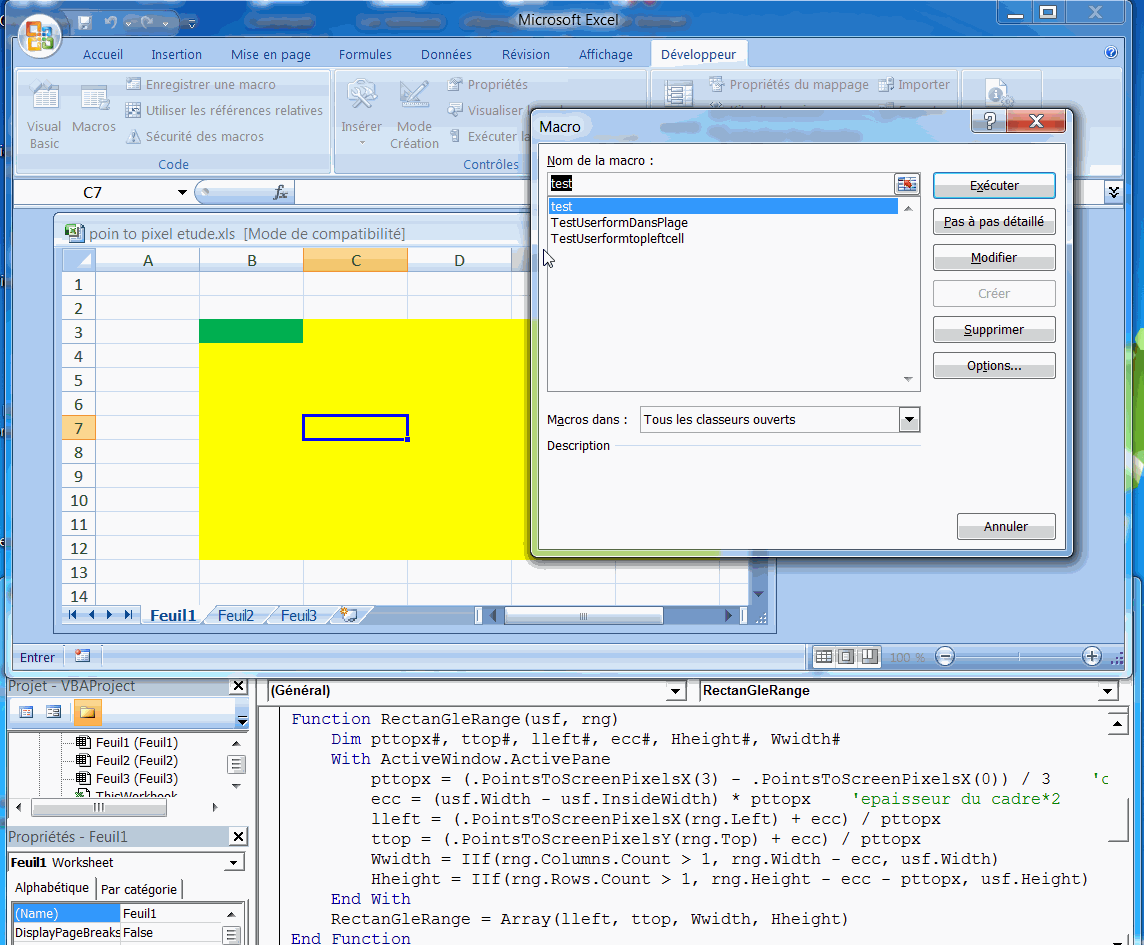Click the zoom slider center marker
Screen dimensions: 1144x945
[1019, 657]
